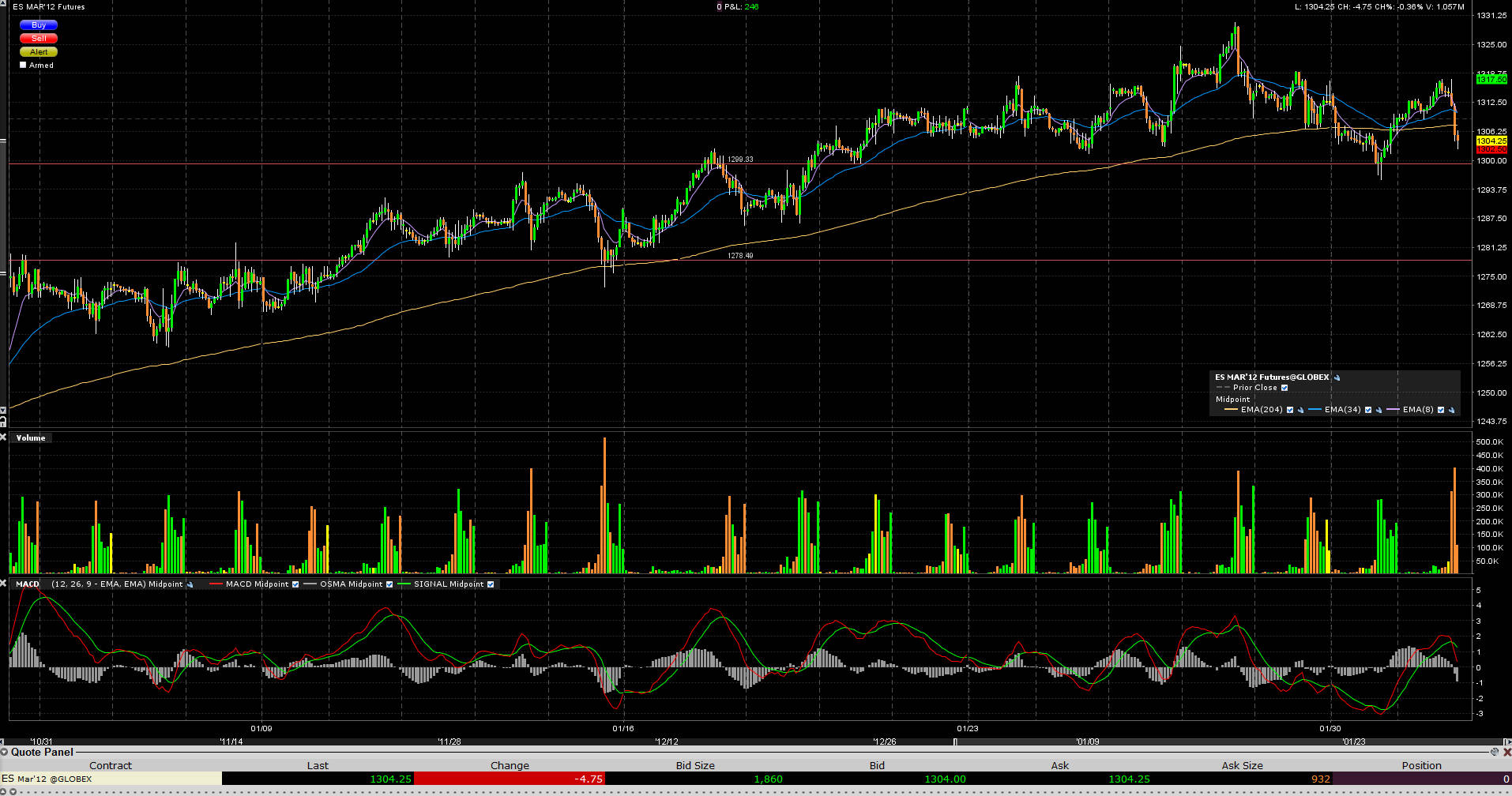
Task: Click the Bid Size value 1,860
Action: (768, 779)
